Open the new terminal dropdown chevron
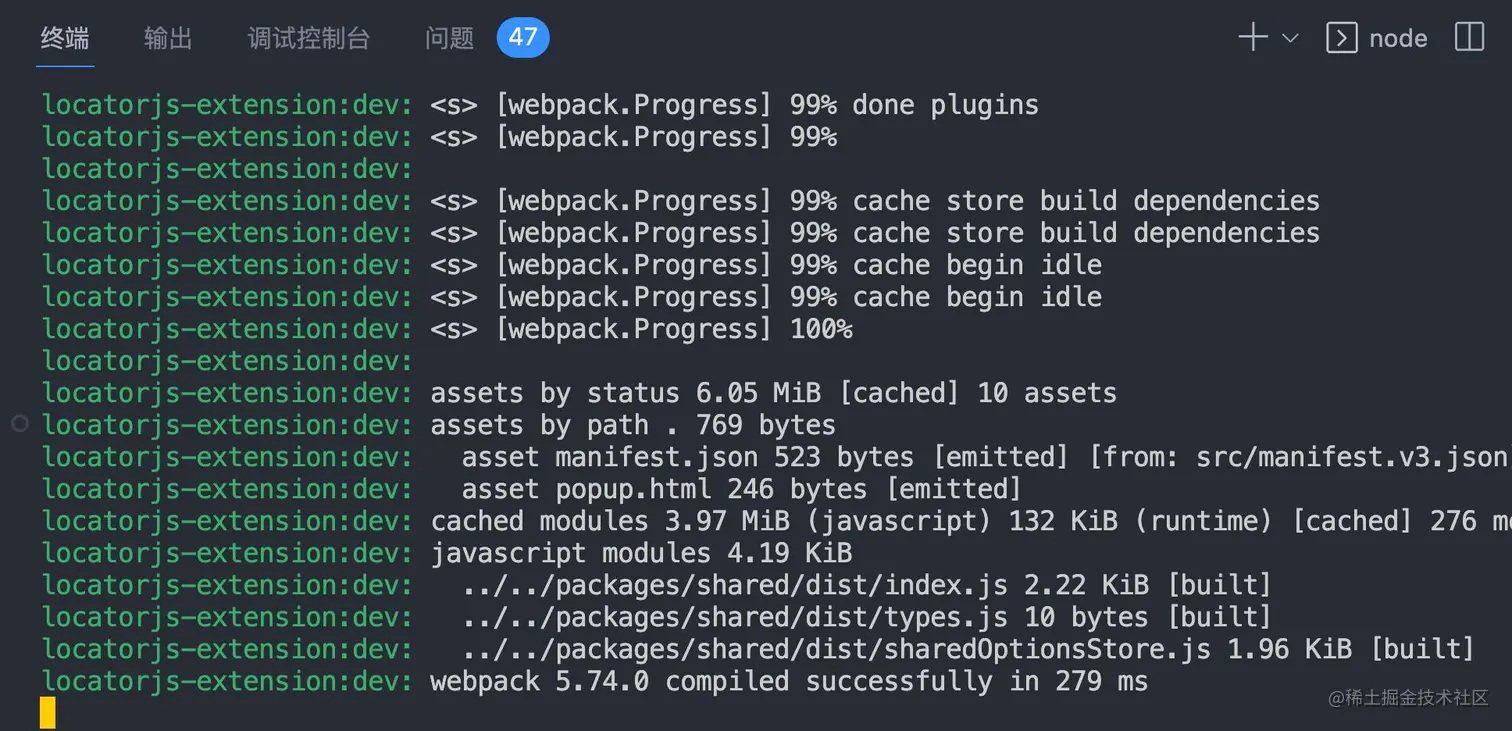 [1290, 39]
